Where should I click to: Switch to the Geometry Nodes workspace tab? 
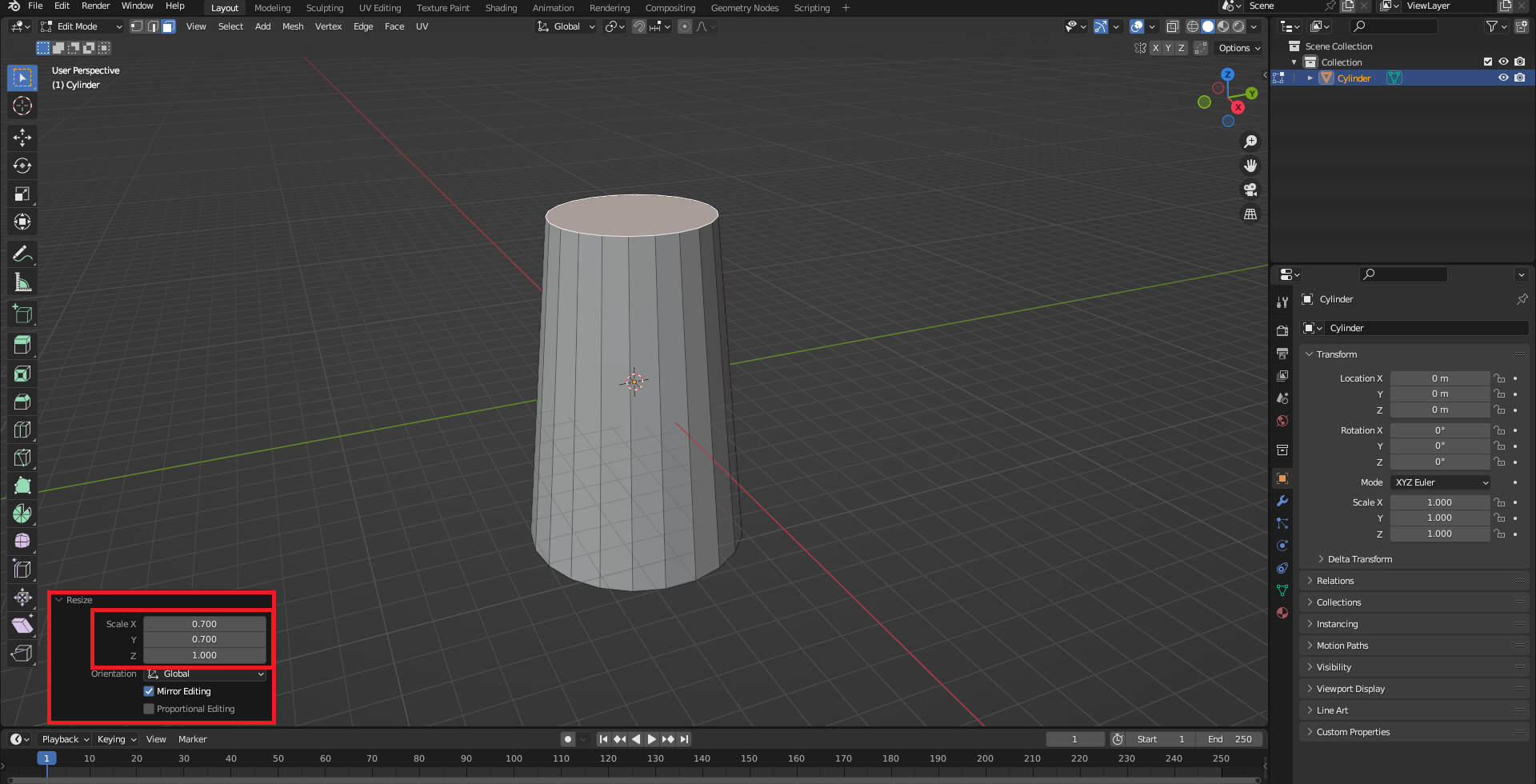745,8
